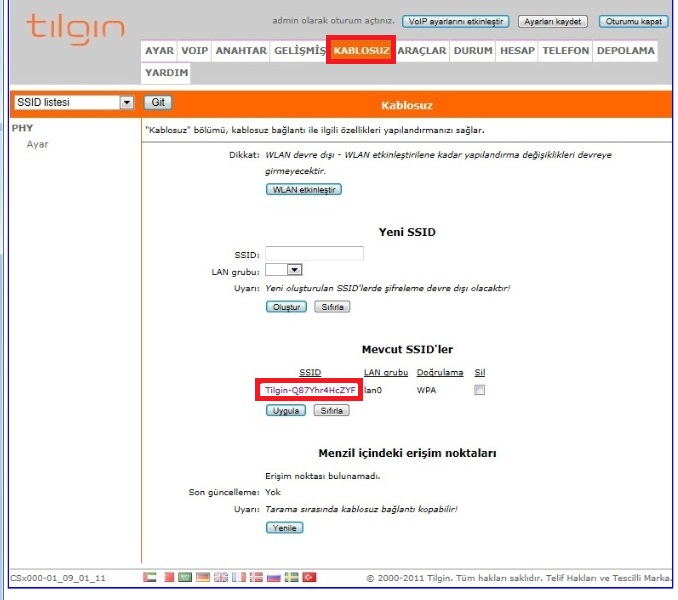The image size is (678, 600).
Task: Go to the DURUM tab
Action: [473, 51]
